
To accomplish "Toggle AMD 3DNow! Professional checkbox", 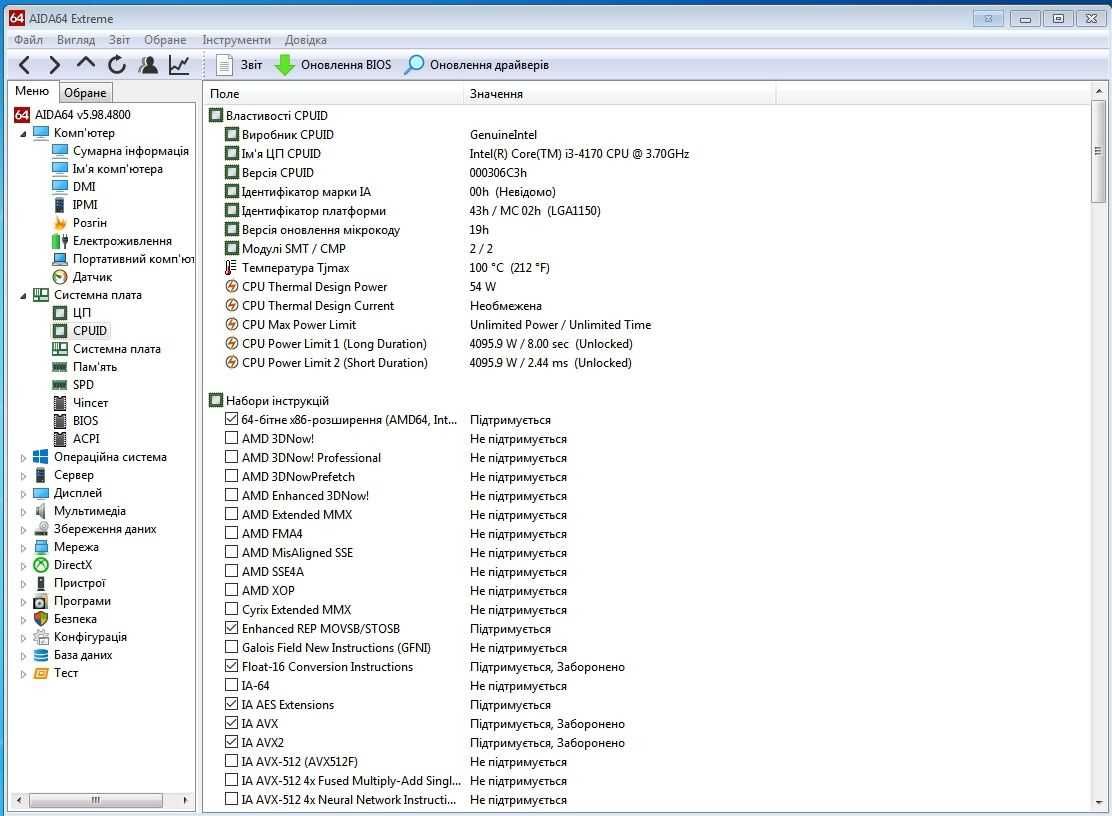I will (x=231, y=457).
